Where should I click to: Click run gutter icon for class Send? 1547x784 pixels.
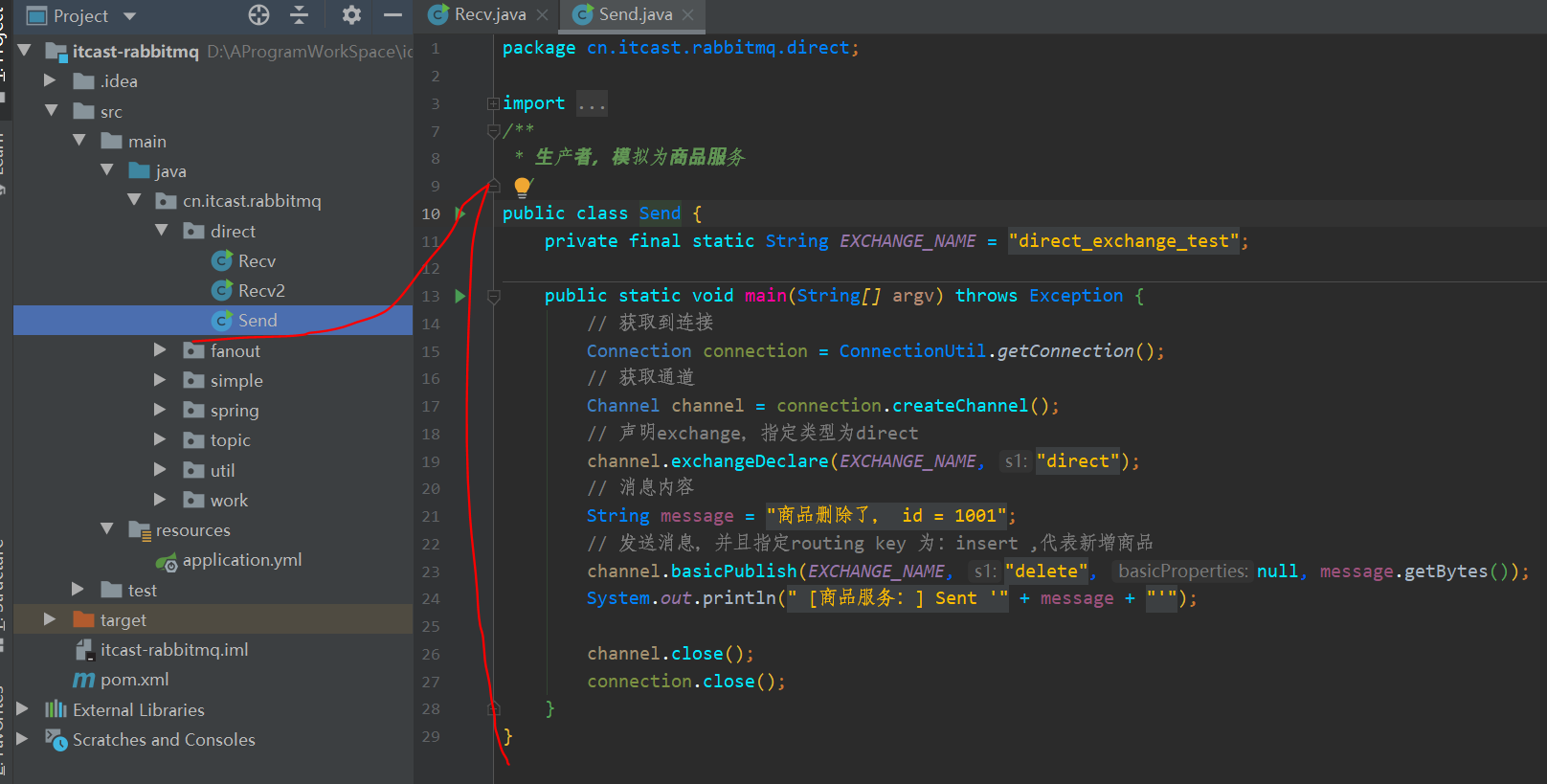[x=460, y=213]
